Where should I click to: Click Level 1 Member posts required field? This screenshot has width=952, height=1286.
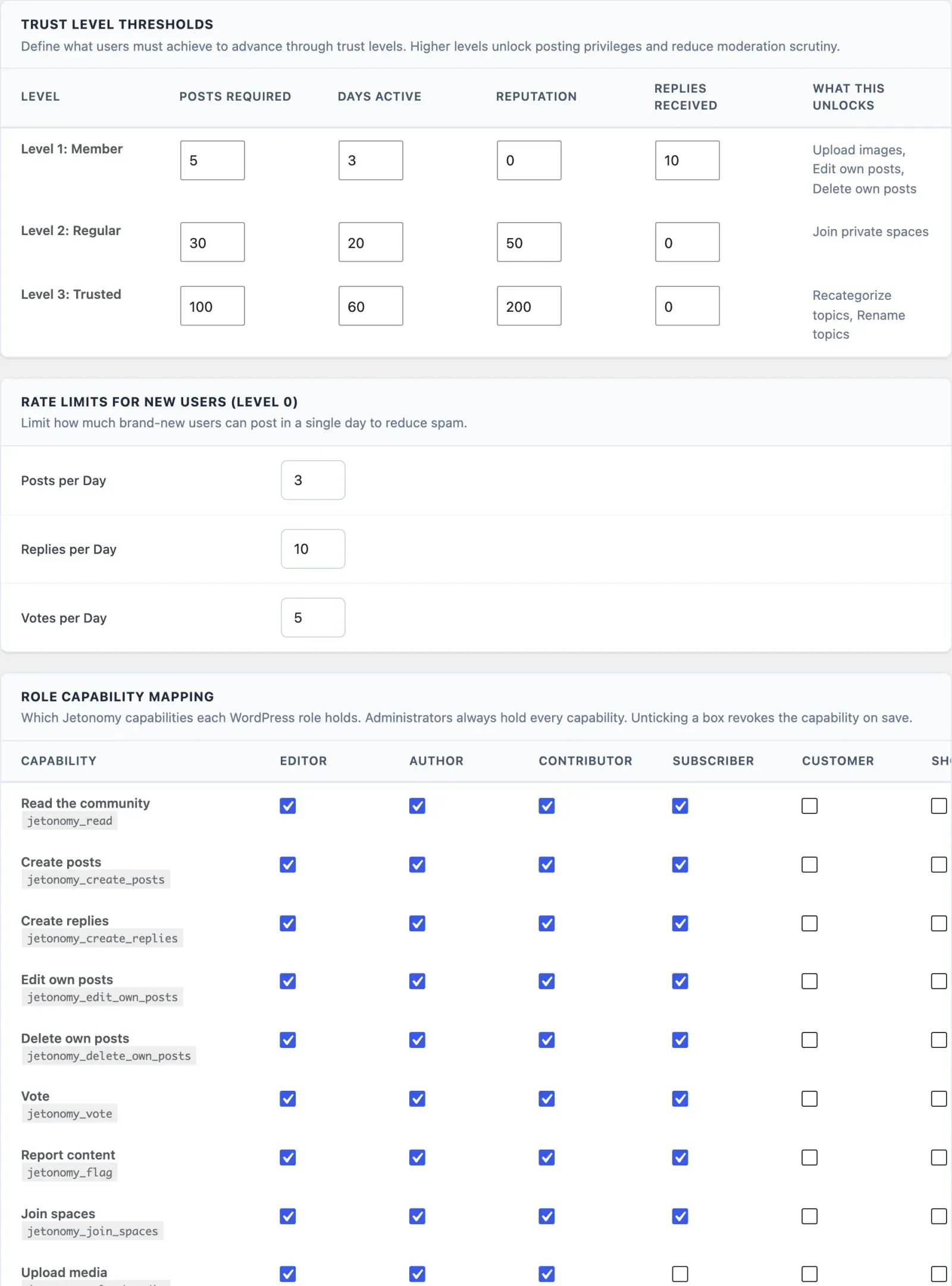pos(212,160)
